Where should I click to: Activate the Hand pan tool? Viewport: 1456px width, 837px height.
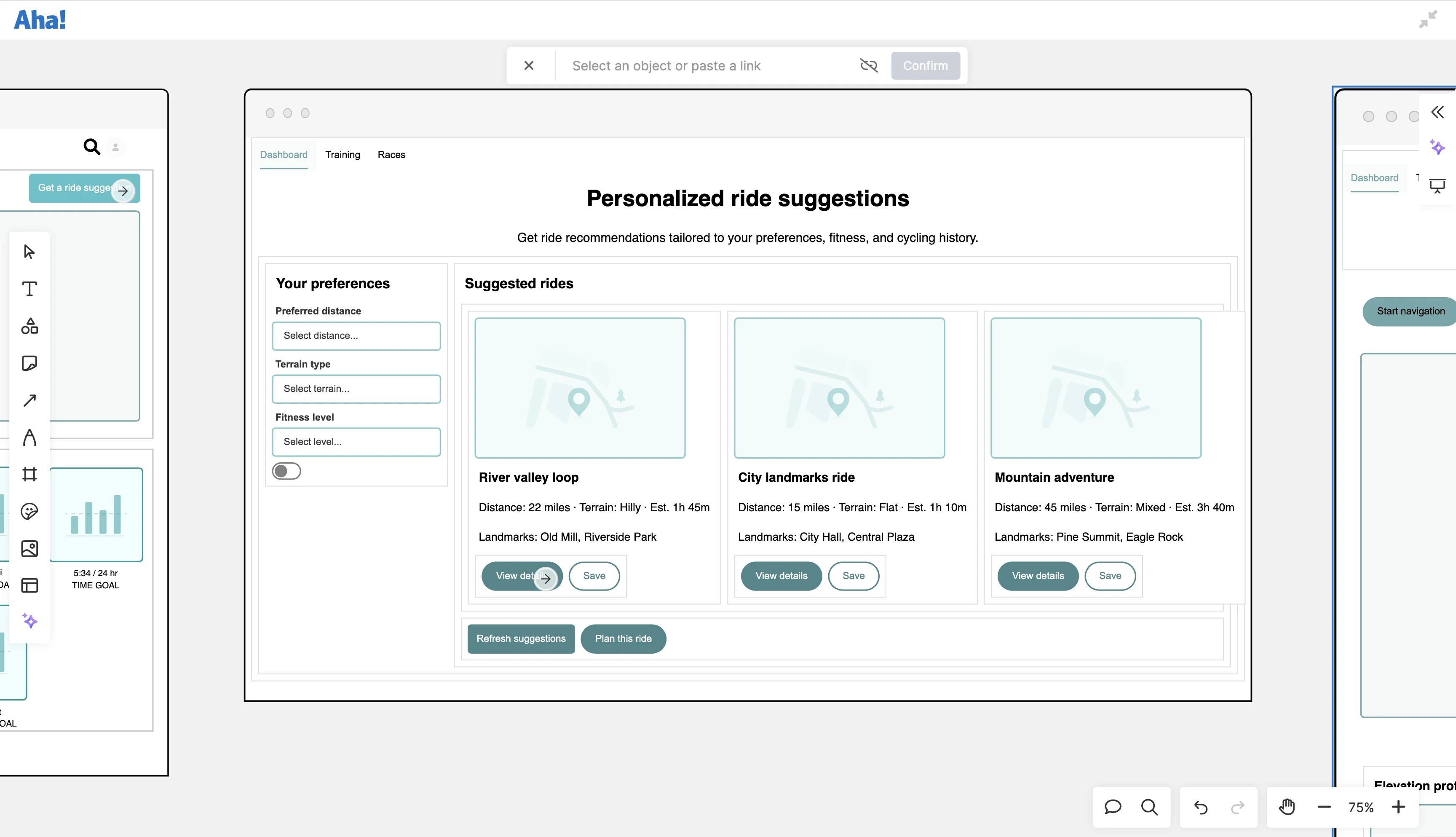coord(1287,807)
